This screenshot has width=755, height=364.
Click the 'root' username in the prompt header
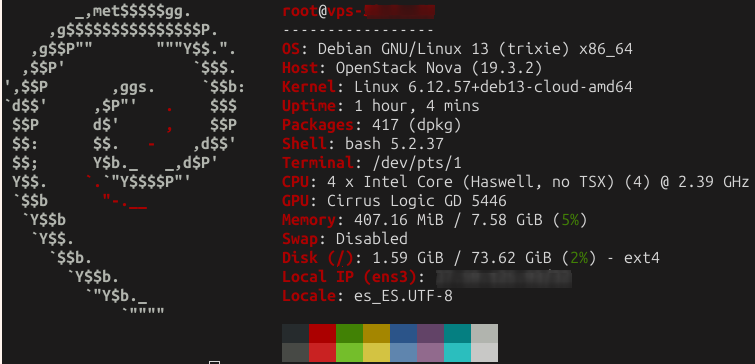[300, 11]
